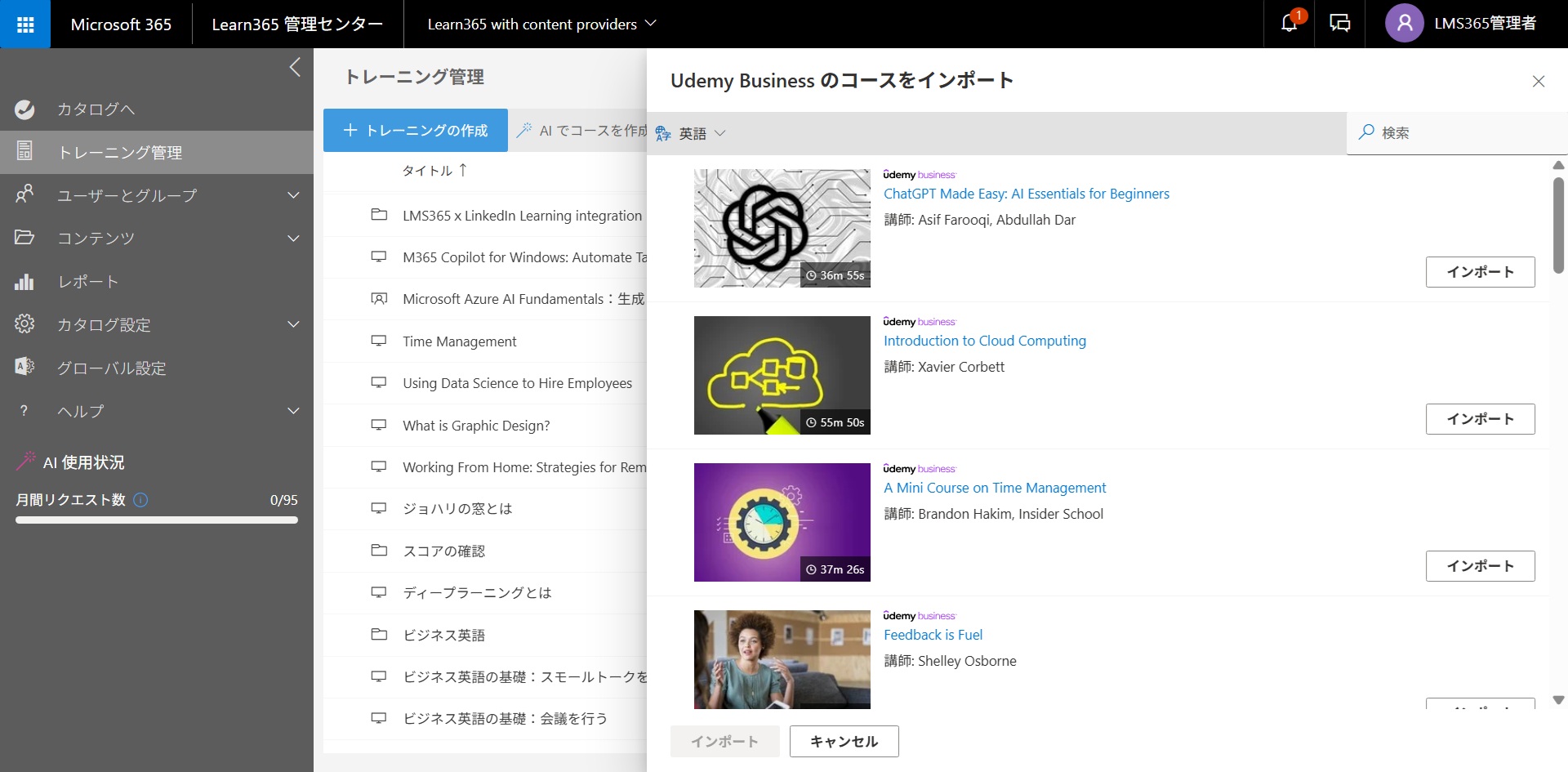Collapse the left navigation panel arrow
The width and height of the screenshot is (1568, 772).
coord(295,67)
